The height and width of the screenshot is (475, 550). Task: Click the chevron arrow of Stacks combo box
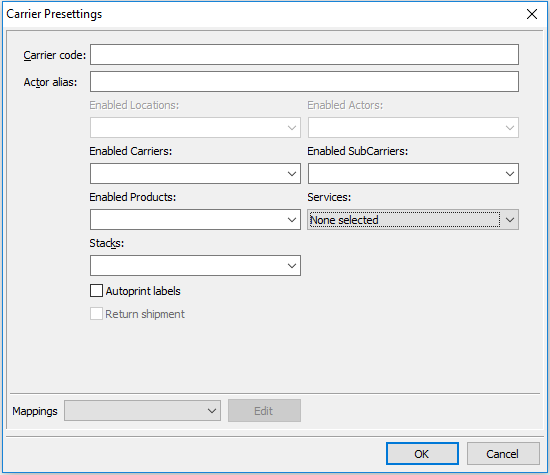point(292,266)
